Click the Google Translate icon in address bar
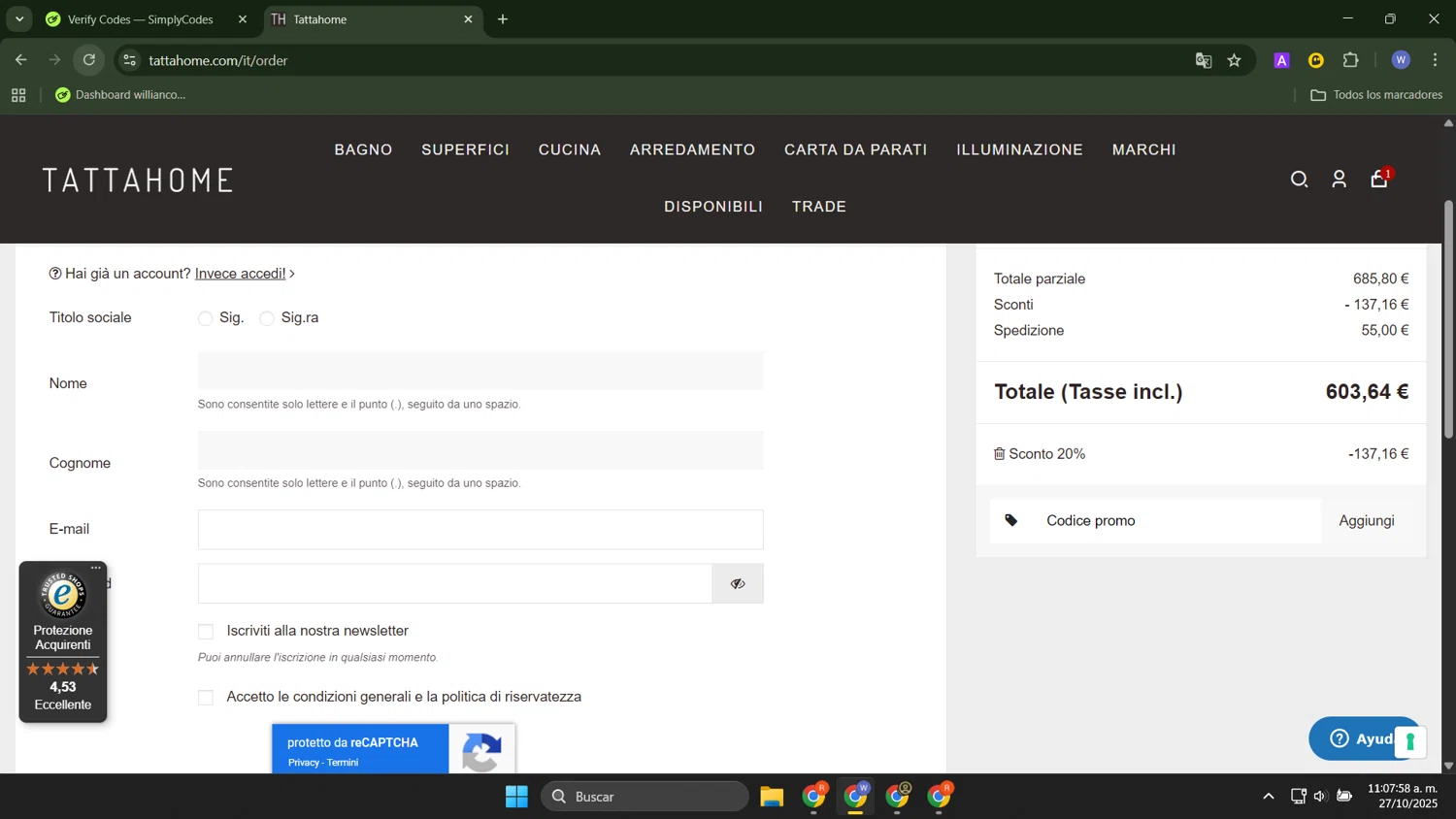 (1204, 60)
